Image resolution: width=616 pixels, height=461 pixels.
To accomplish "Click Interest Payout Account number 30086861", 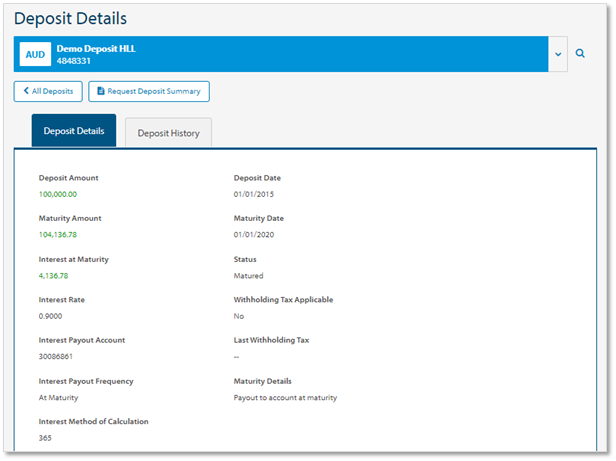I will click(56, 356).
